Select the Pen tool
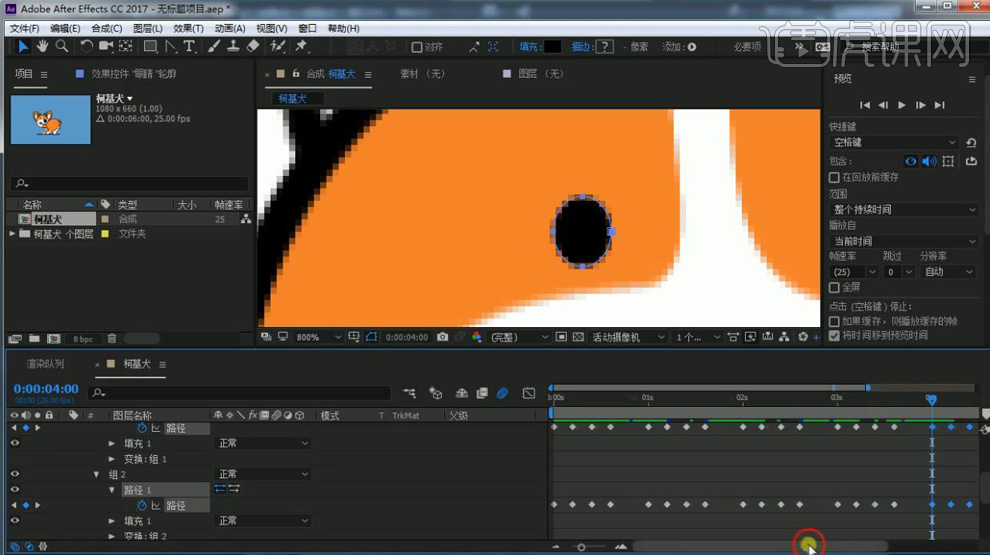Image resolution: width=990 pixels, height=555 pixels. (x=170, y=46)
